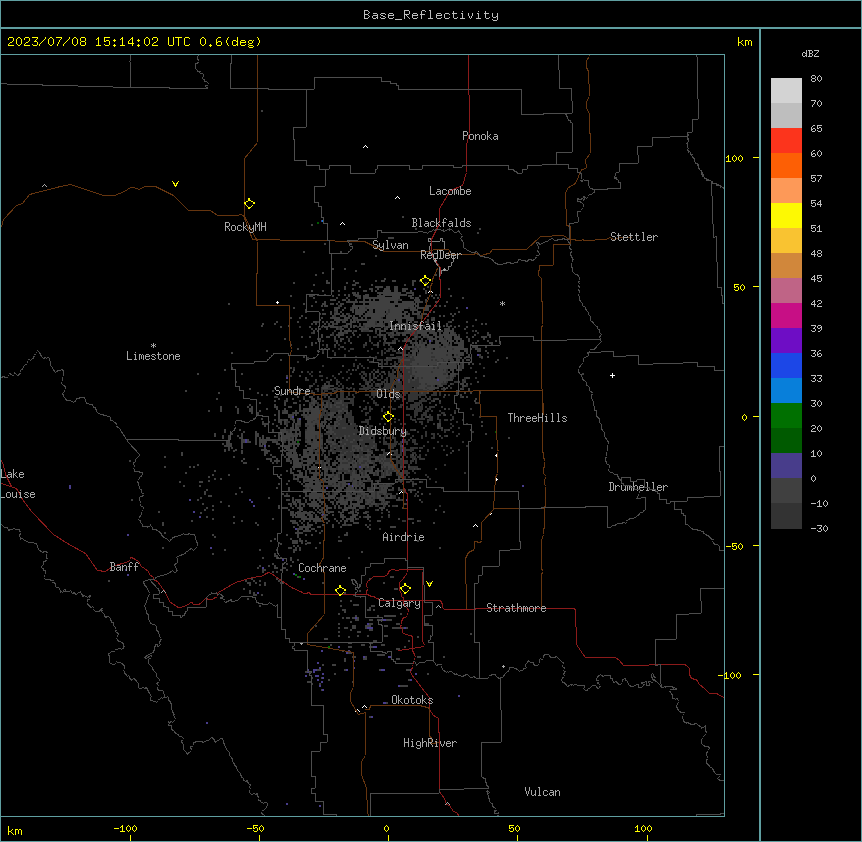Image resolution: width=862 pixels, height=842 pixels.
Task: Click the 100 tick on bottom axis
Action: [x=643, y=828]
